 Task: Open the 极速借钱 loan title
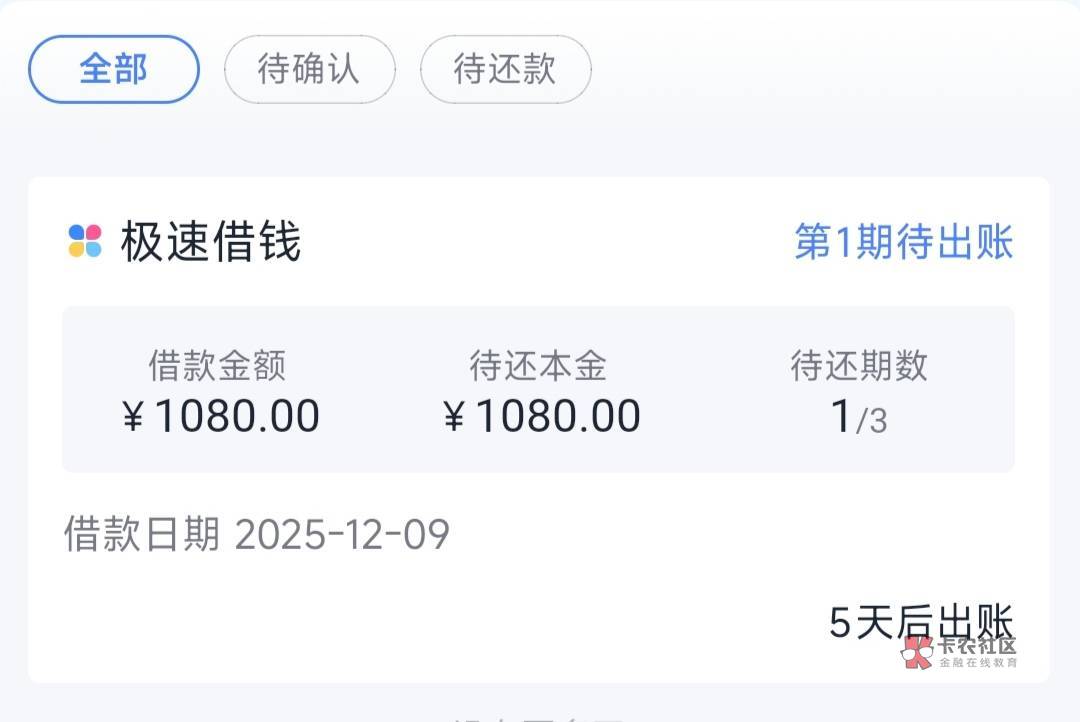click(x=211, y=242)
